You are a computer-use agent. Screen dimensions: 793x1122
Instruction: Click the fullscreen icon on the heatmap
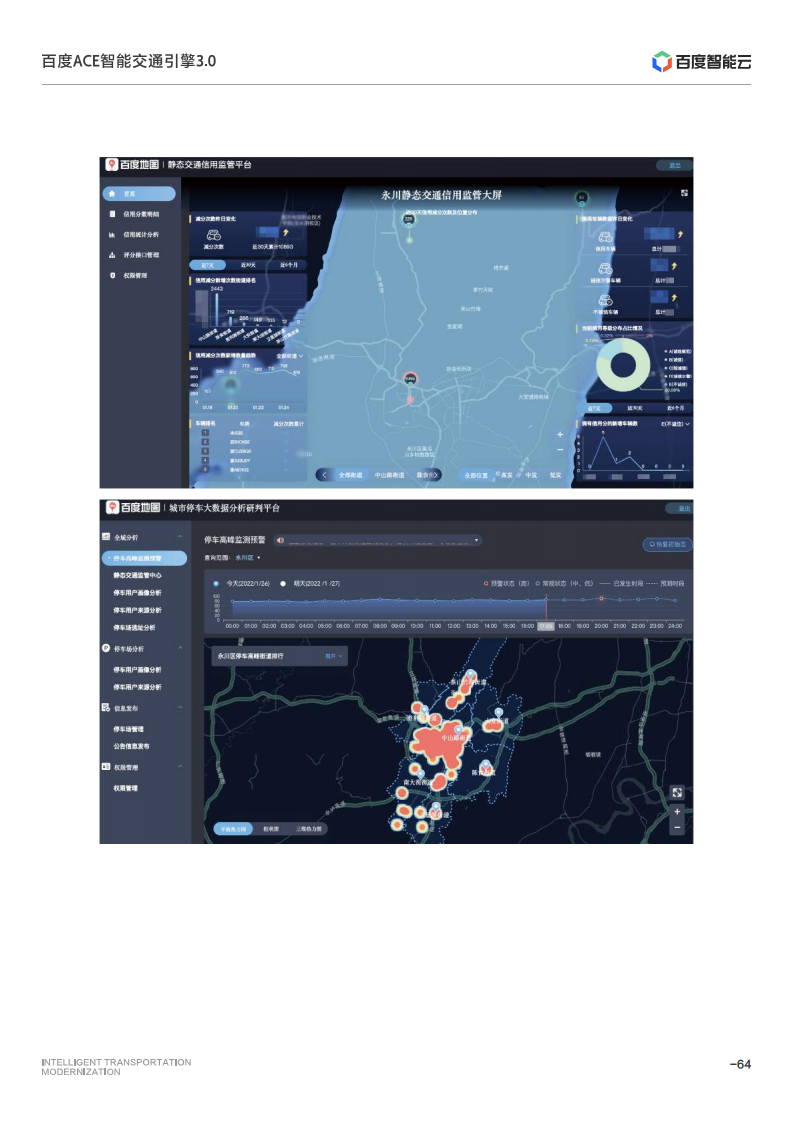point(677,792)
